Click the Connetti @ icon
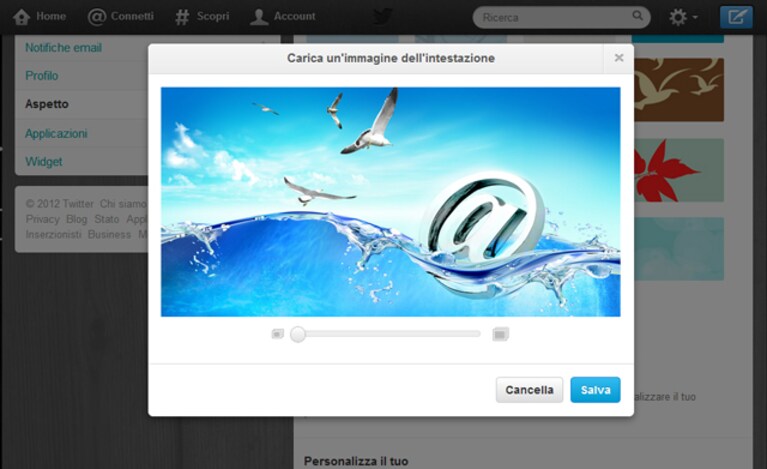 tap(97, 17)
